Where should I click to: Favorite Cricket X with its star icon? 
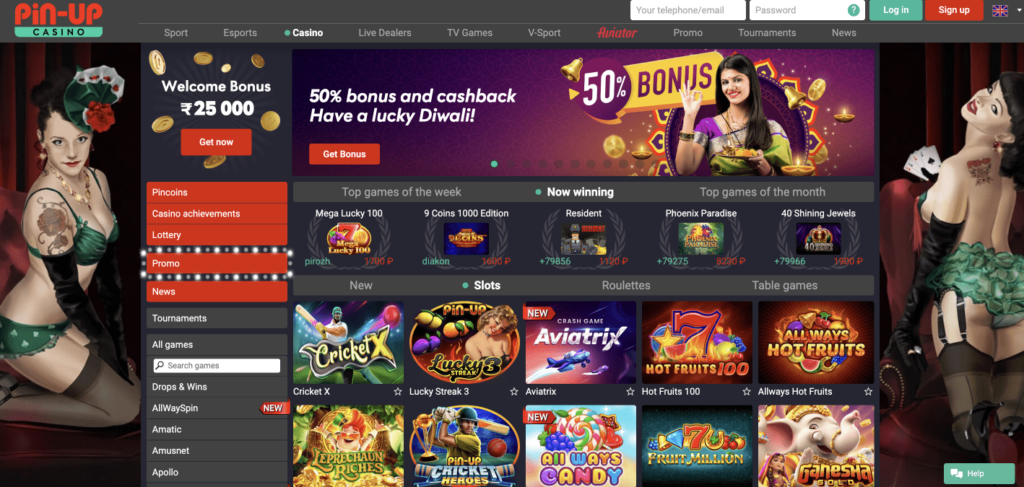398,392
